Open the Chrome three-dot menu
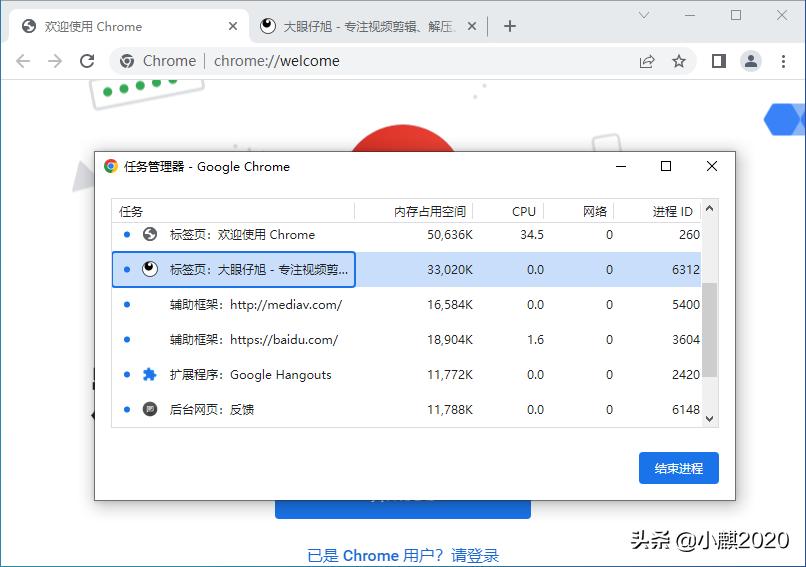 [783, 61]
